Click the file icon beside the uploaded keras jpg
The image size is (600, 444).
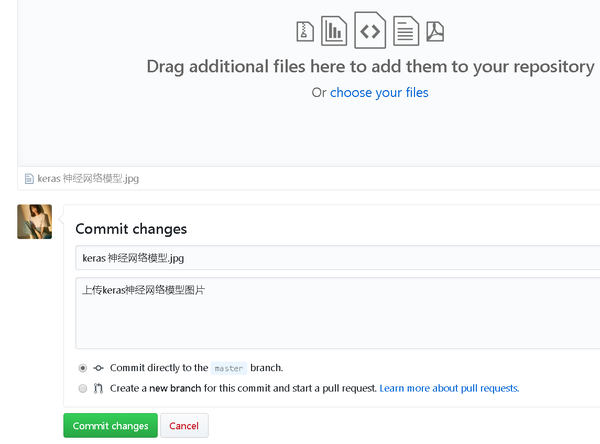click(x=29, y=179)
